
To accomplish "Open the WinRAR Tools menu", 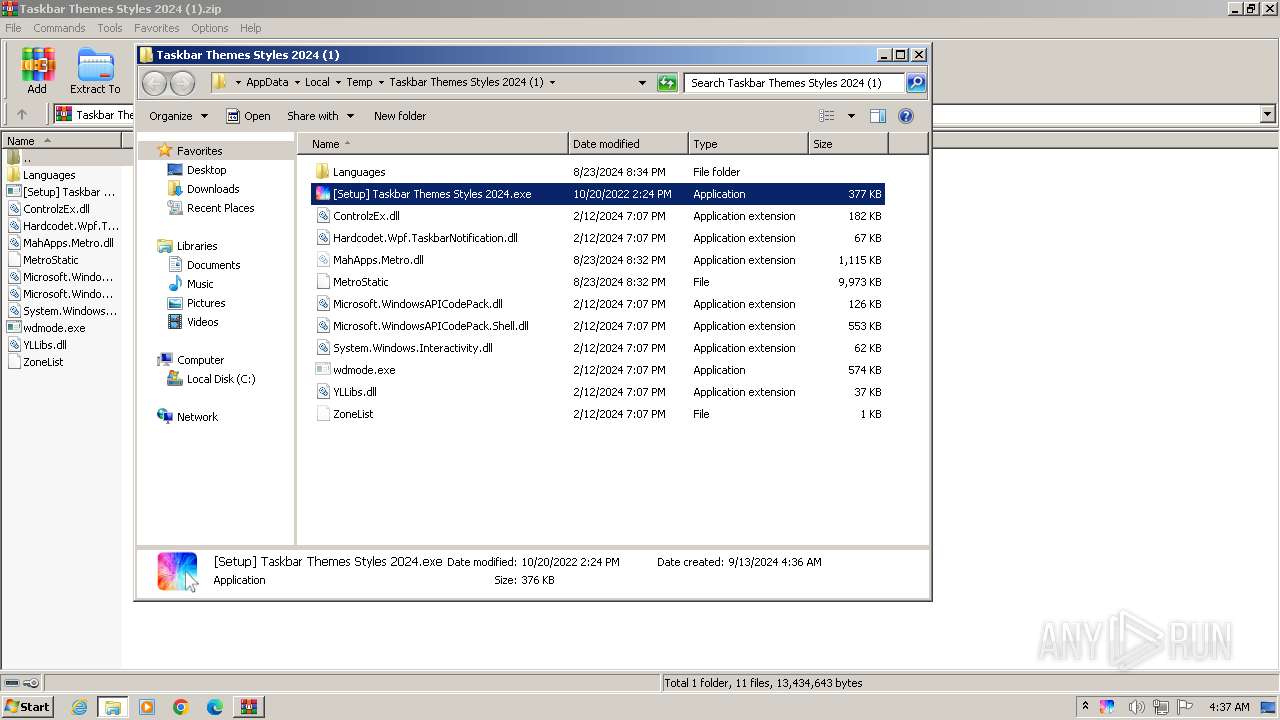I will pos(110,28).
